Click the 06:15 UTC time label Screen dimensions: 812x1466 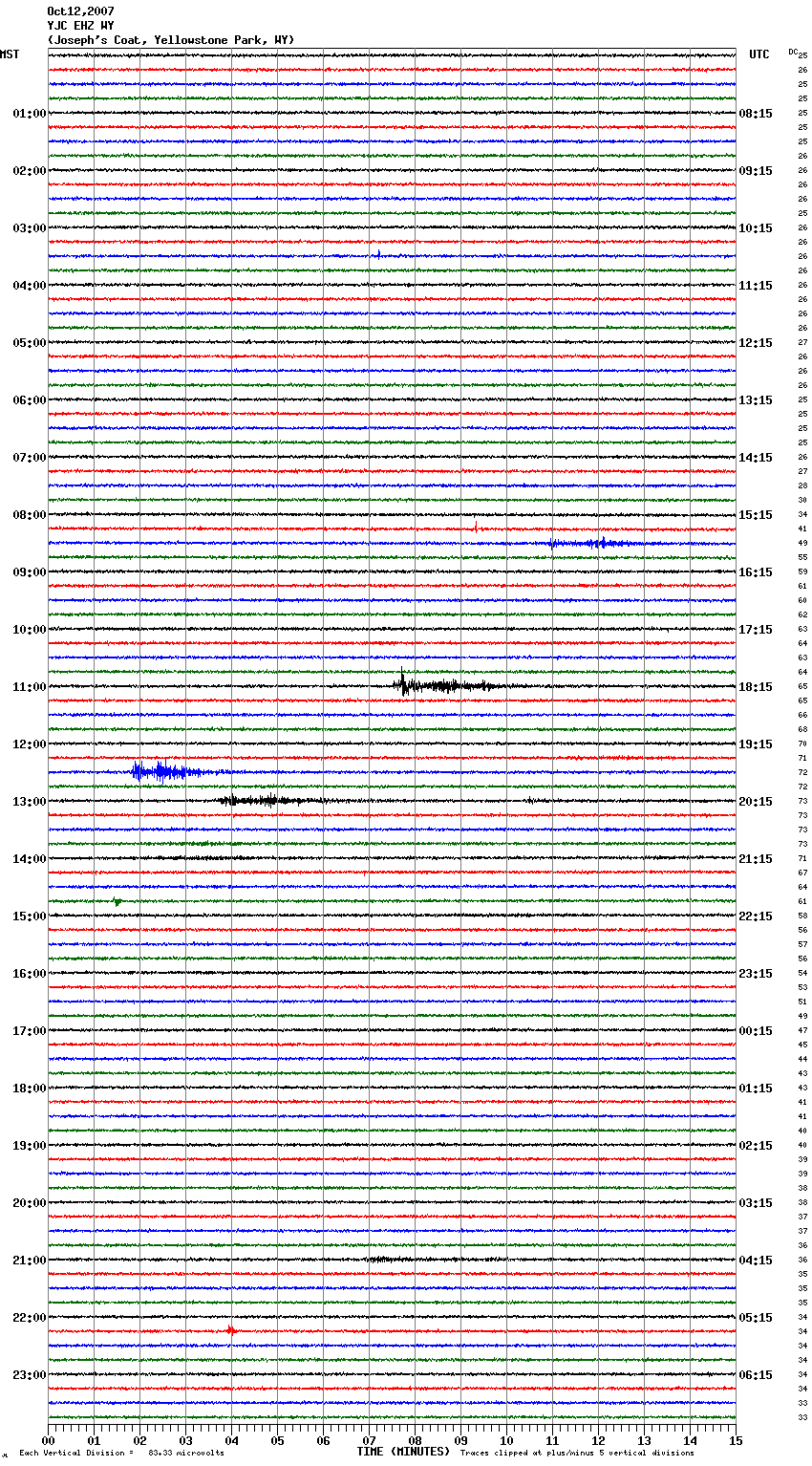pos(756,1375)
